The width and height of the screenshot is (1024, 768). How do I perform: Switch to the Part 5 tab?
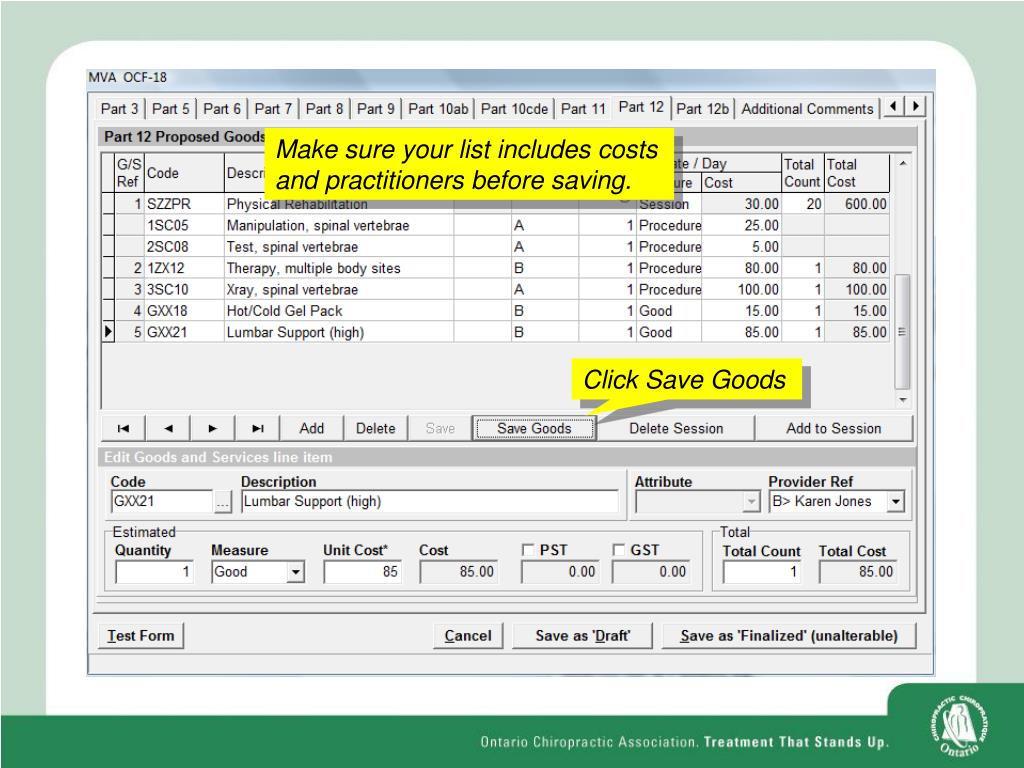pyautogui.click(x=170, y=109)
